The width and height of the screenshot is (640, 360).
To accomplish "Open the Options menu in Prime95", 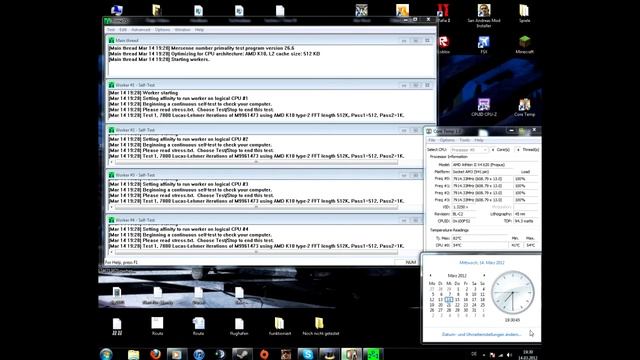I will click(x=162, y=30).
